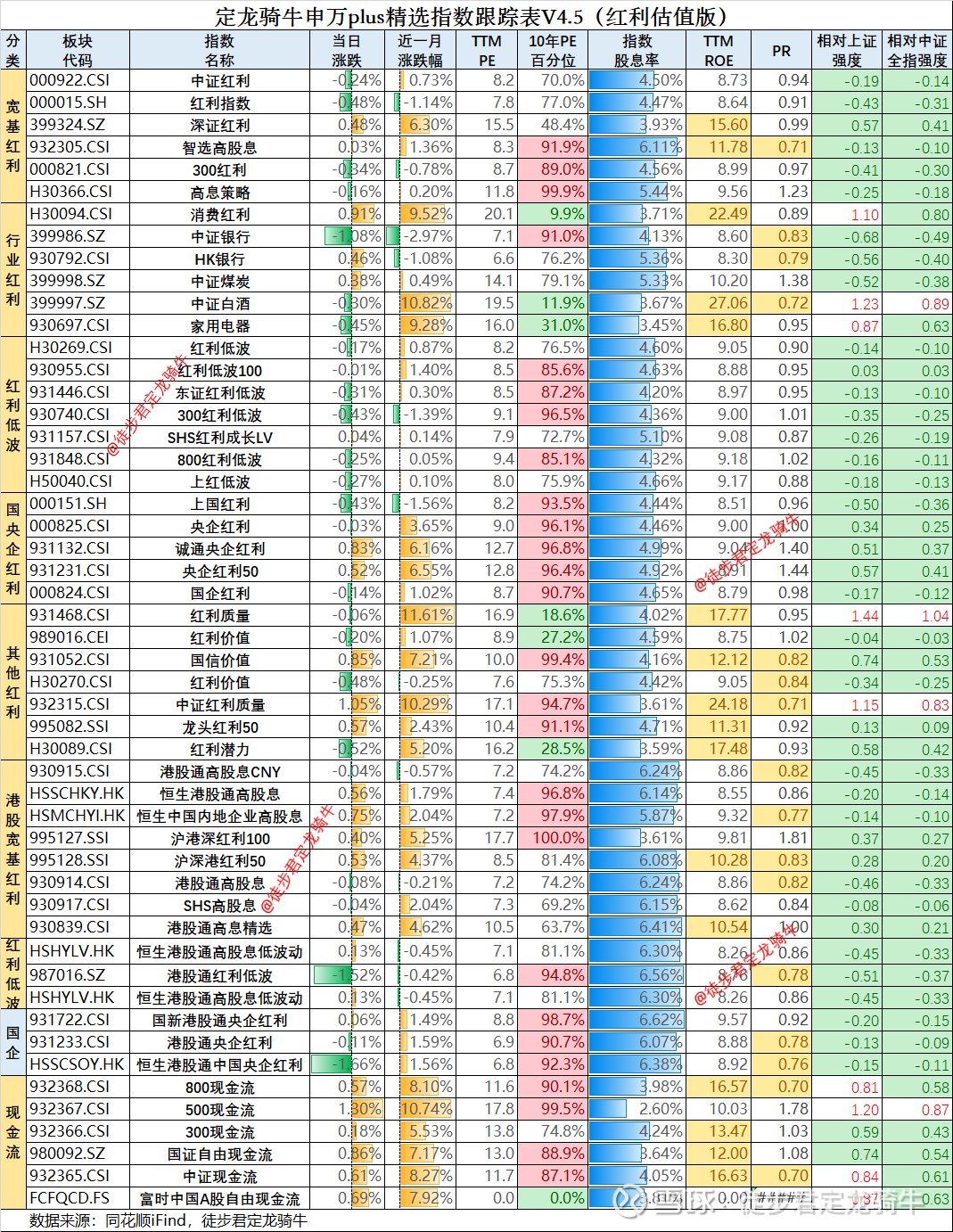Image resolution: width=953 pixels, height=1232 pixels.
Task: Click the 港股宽基红利 category cell
Action: click(12, 849)
